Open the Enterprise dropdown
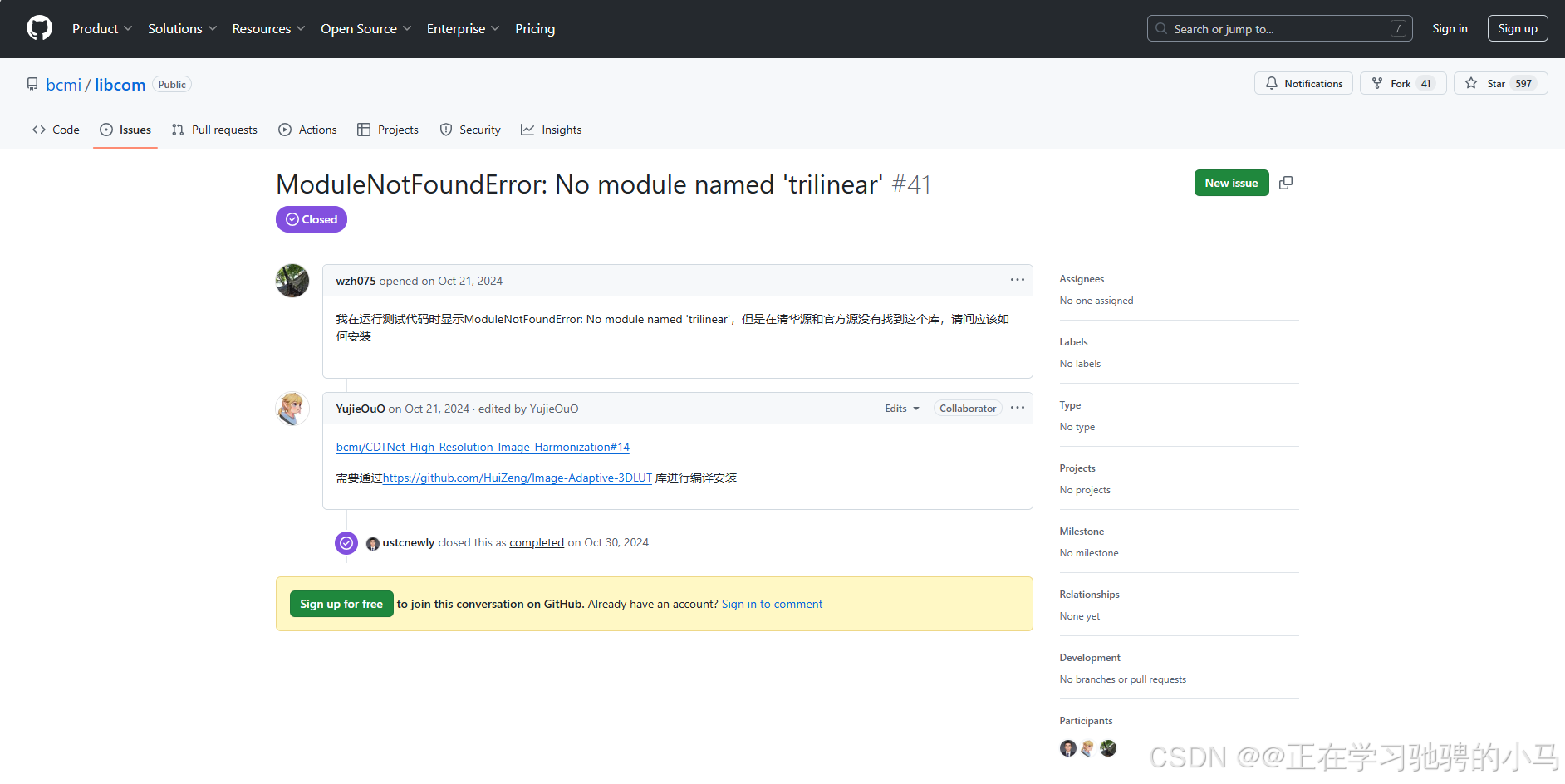 [x=463, y=28]
